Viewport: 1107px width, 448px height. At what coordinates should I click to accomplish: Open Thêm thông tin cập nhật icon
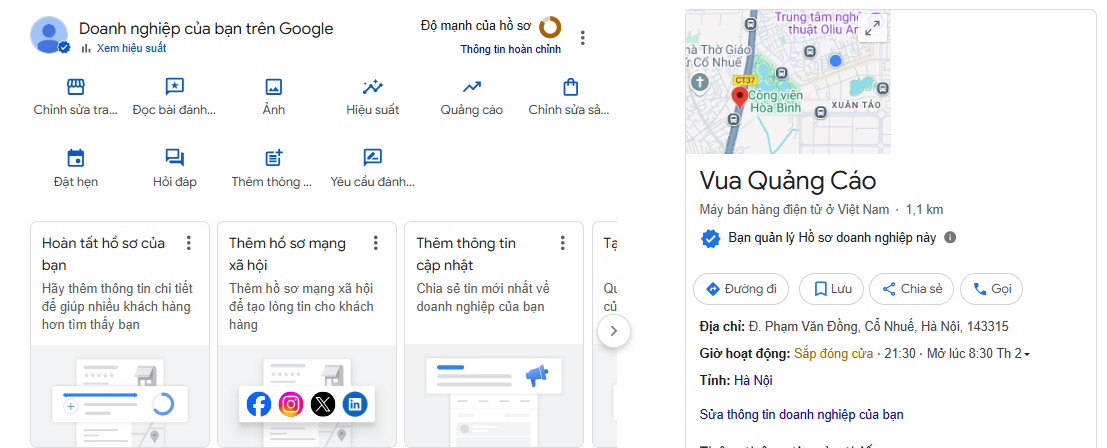pyautogui.click(x=273, y=158)
